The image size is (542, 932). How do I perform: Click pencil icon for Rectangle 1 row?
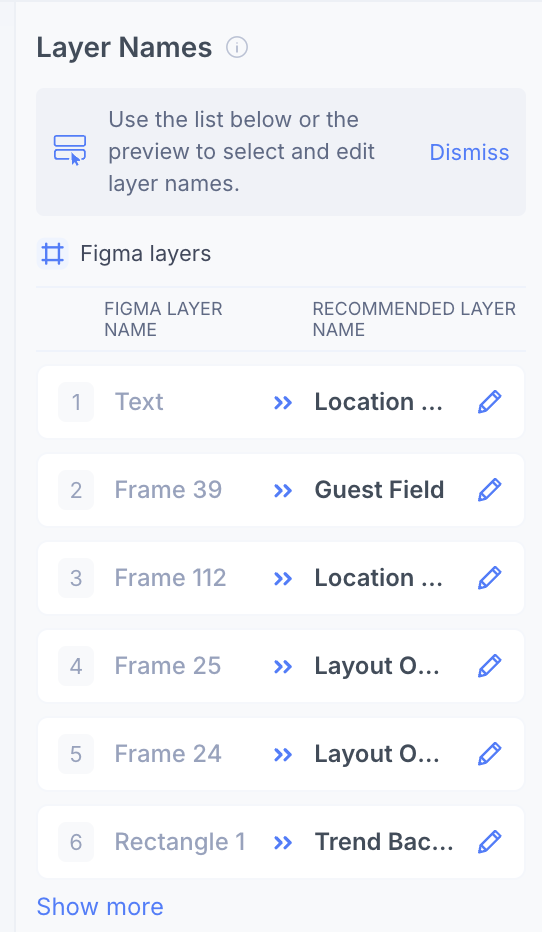pyautogui.click(x=490, y=842)
